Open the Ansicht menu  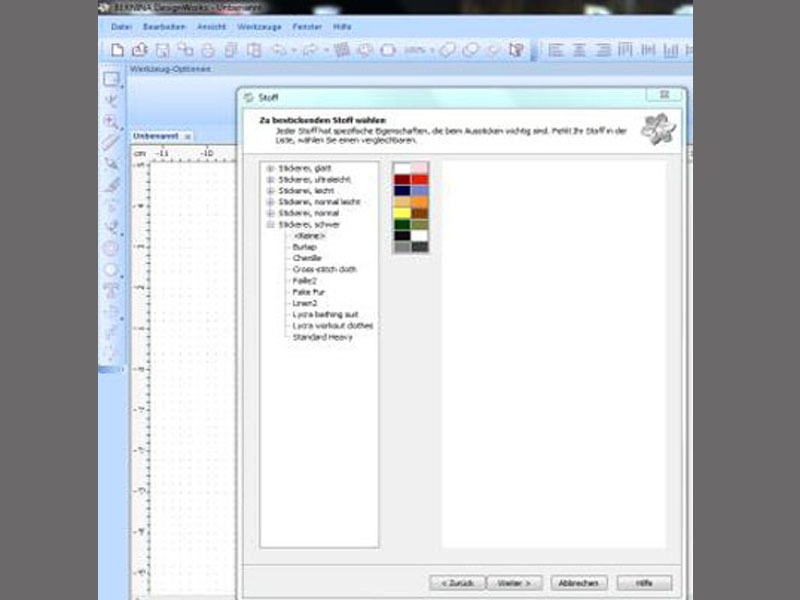point(211,27)
